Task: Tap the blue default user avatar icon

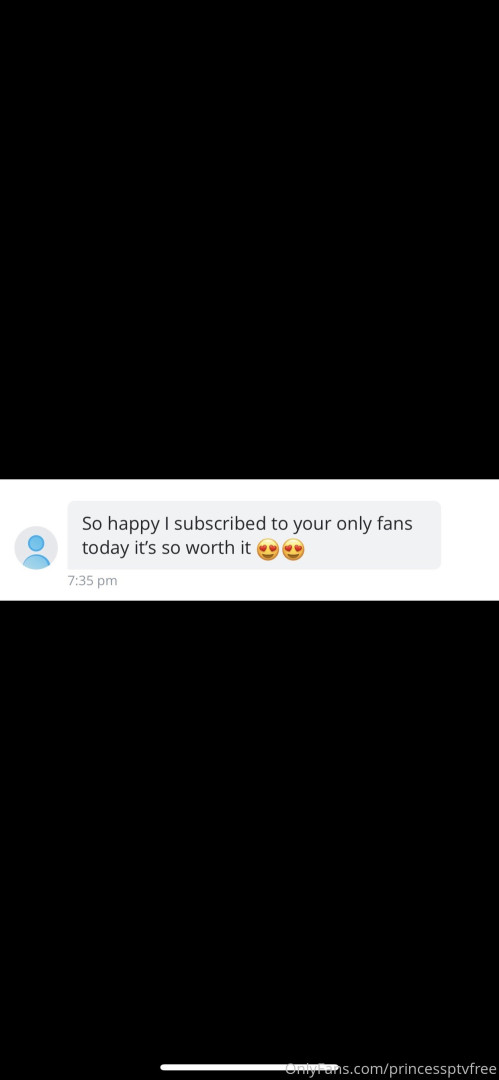Action: pyautogui.click(x=36, y=551)
